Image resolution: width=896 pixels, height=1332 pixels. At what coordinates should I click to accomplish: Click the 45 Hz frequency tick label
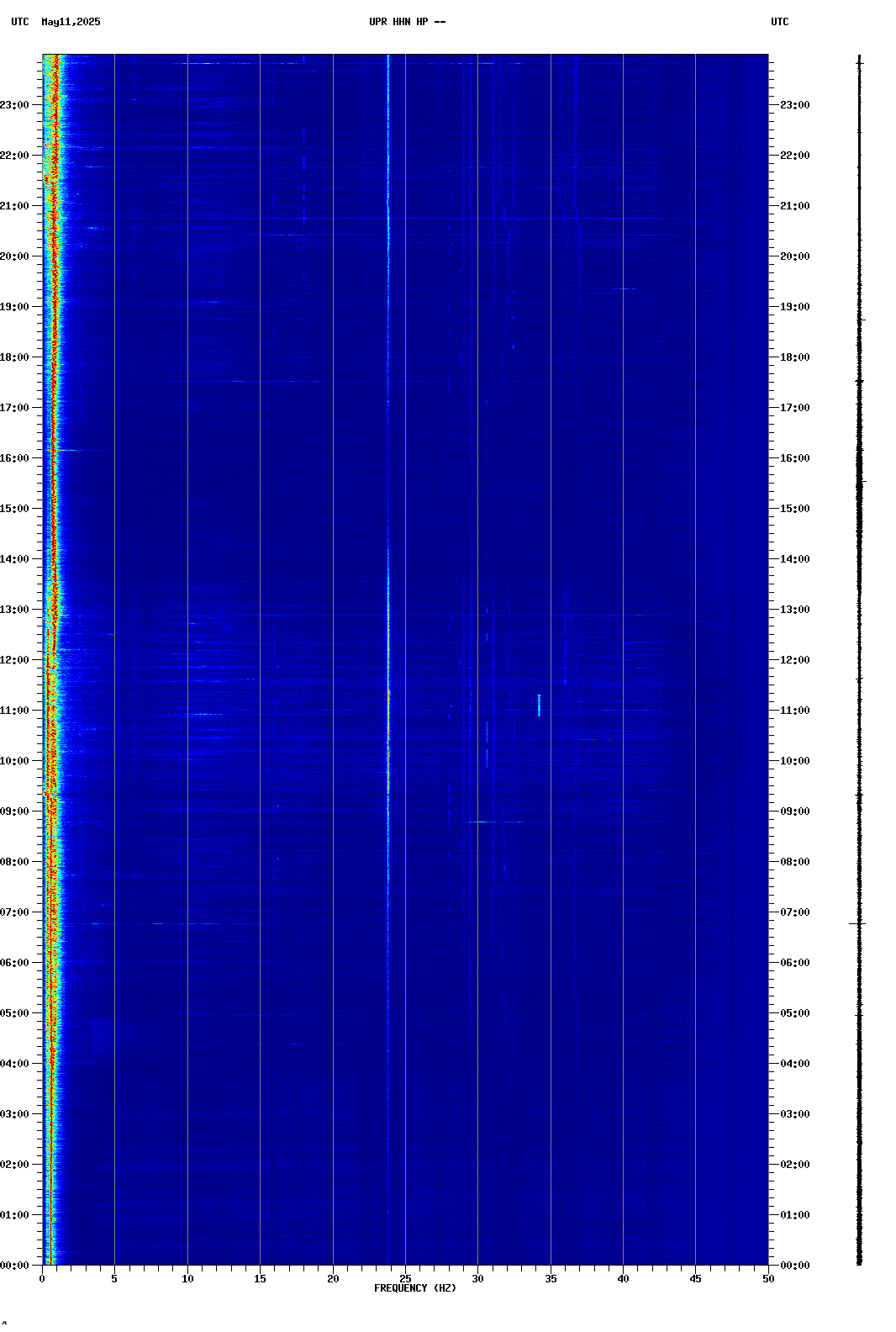pos(695,1279)
